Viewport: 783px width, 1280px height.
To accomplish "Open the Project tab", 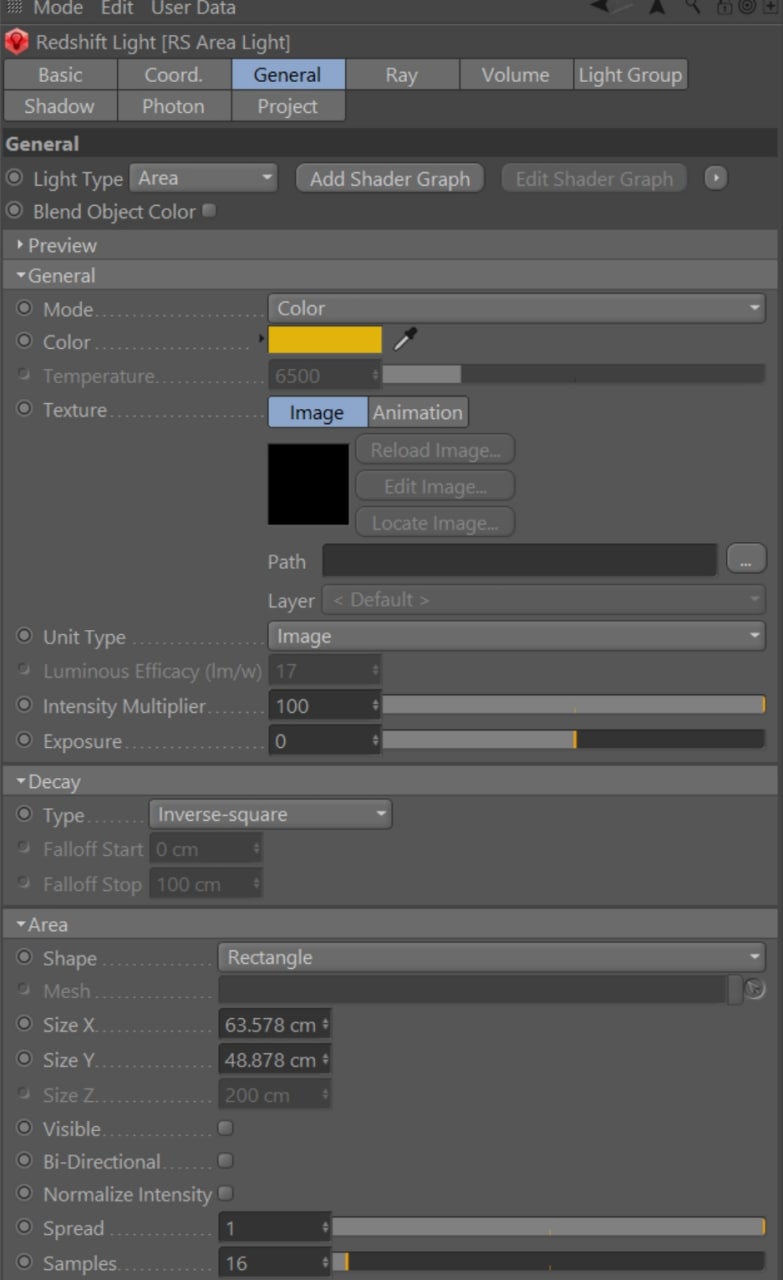I will pos(288,106).
